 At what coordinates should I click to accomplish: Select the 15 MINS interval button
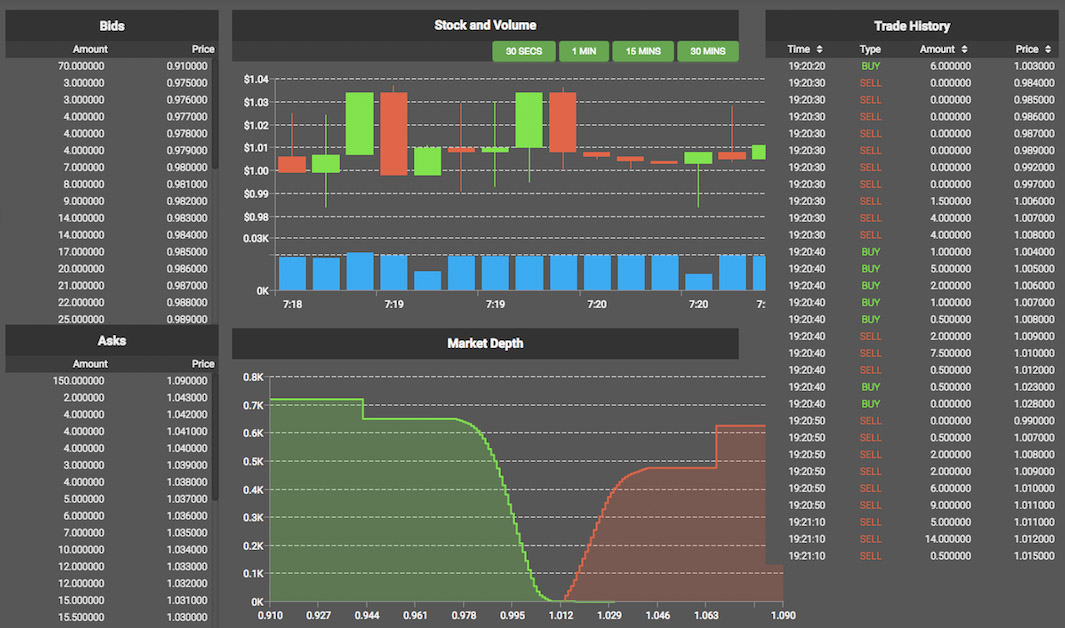tap(643, 51)
